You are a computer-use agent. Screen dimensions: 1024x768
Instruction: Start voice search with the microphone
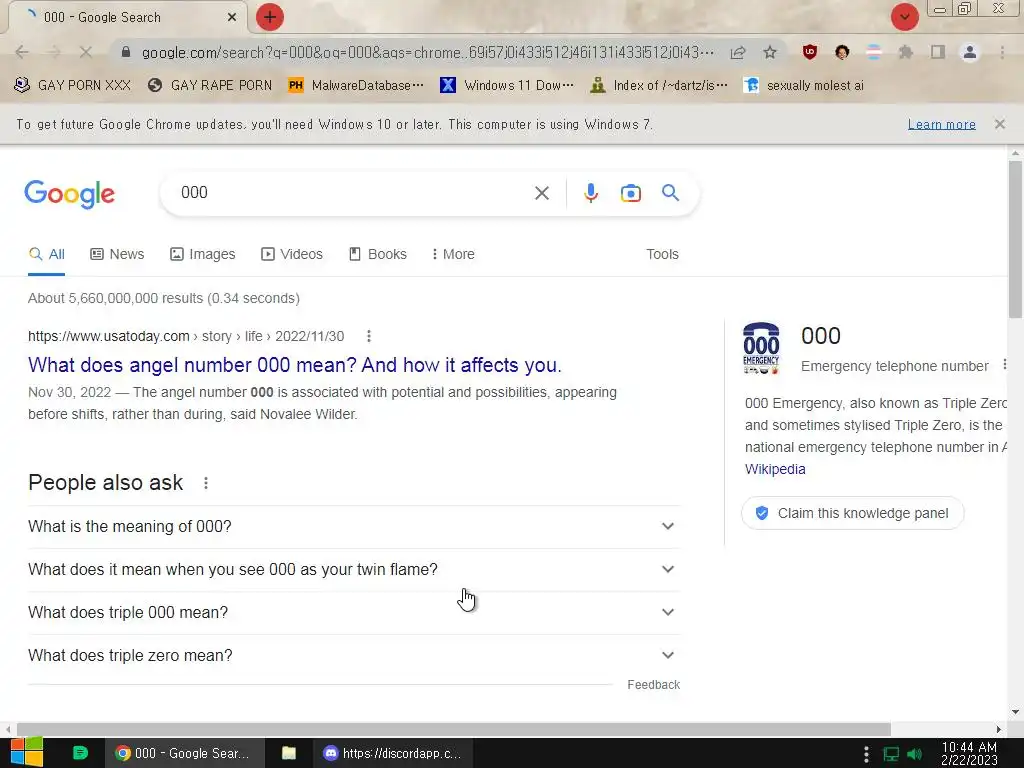(x=590, y=193)
